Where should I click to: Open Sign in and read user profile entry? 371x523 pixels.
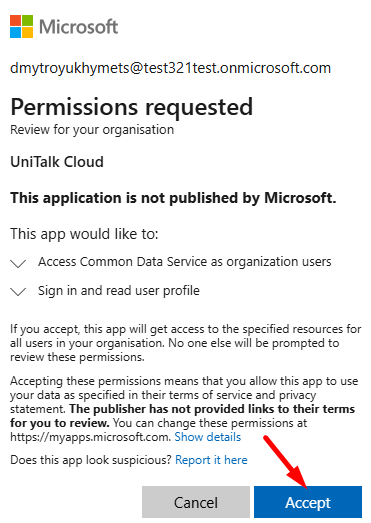(119, 291)
